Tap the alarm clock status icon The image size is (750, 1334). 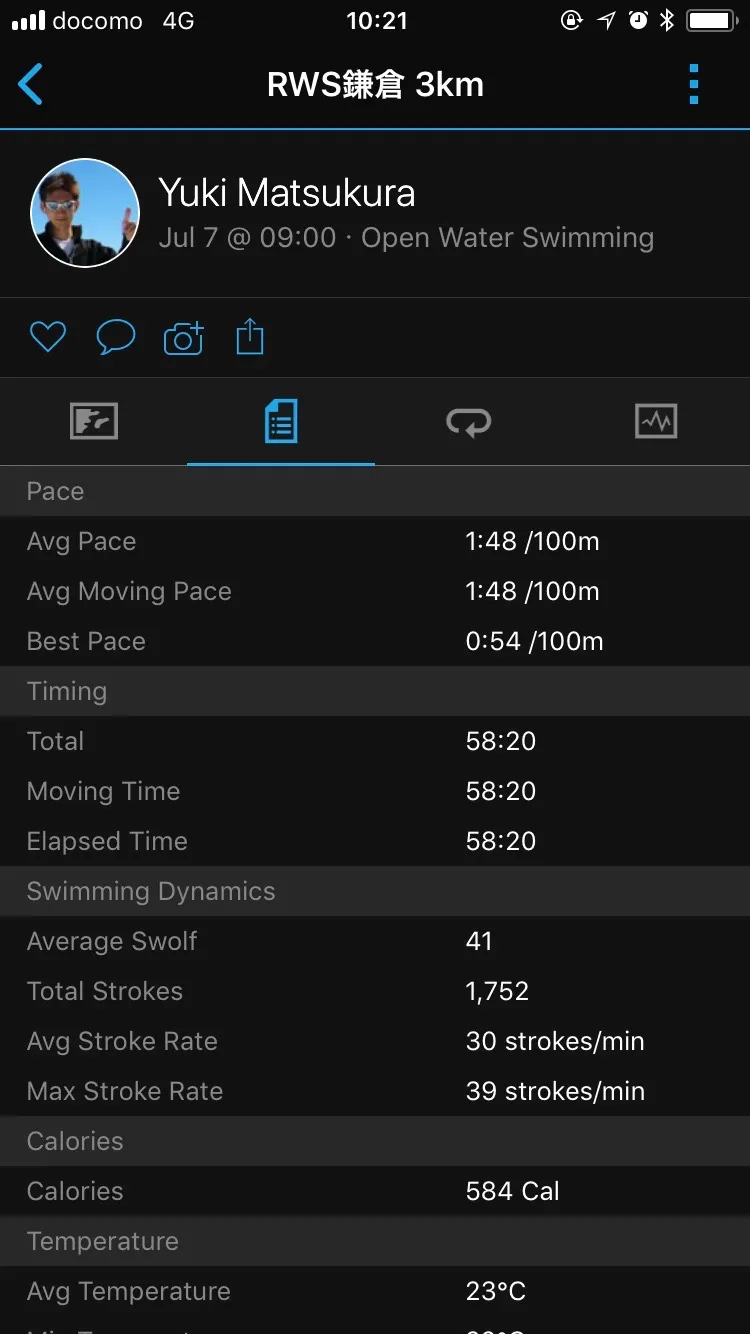click(x=638, y=21)
